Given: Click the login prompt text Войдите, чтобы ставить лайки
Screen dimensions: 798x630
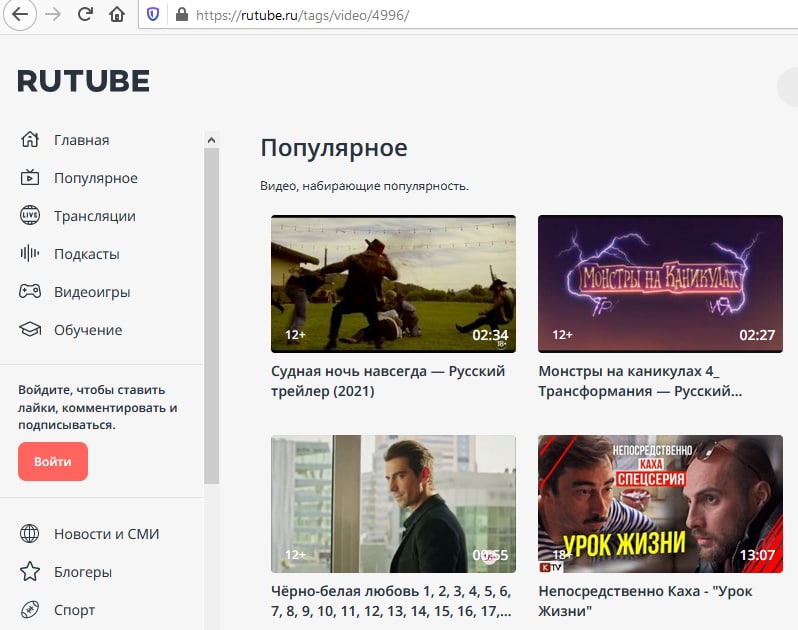Looking at the screenshot, I should 98,407.
